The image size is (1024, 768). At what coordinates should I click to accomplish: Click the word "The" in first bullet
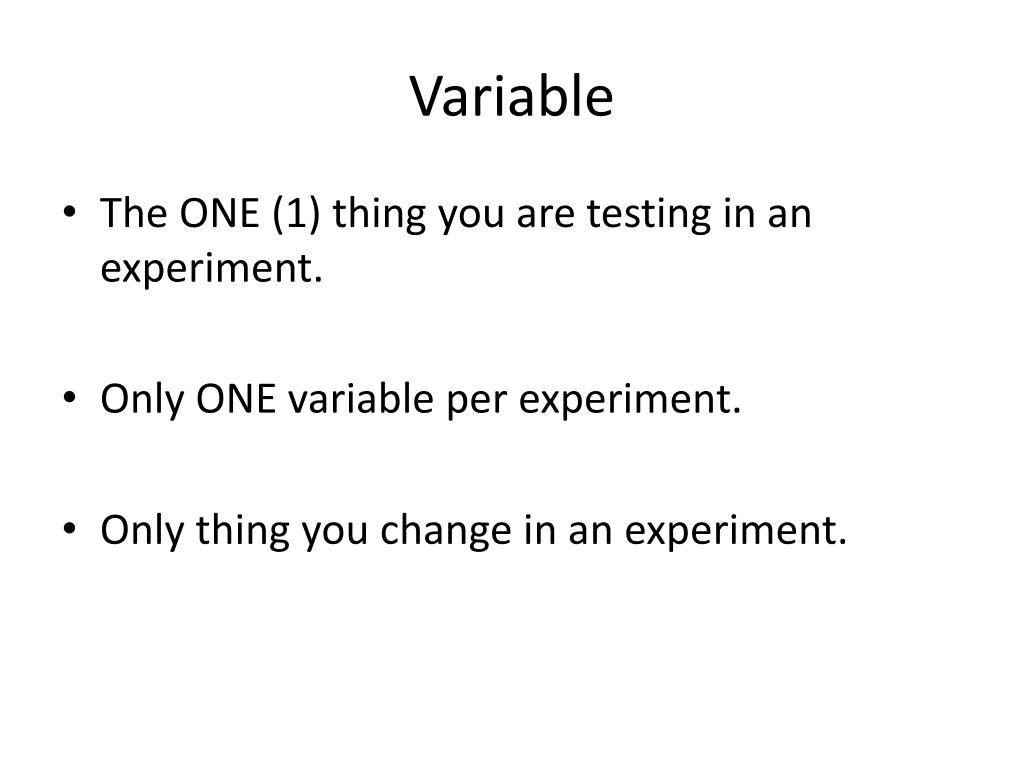click(133, 213)
